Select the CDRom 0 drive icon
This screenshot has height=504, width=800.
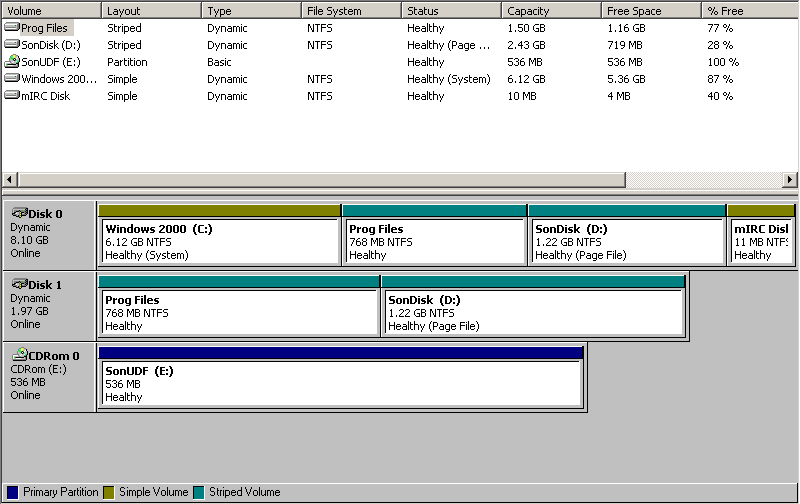[19, 355]
